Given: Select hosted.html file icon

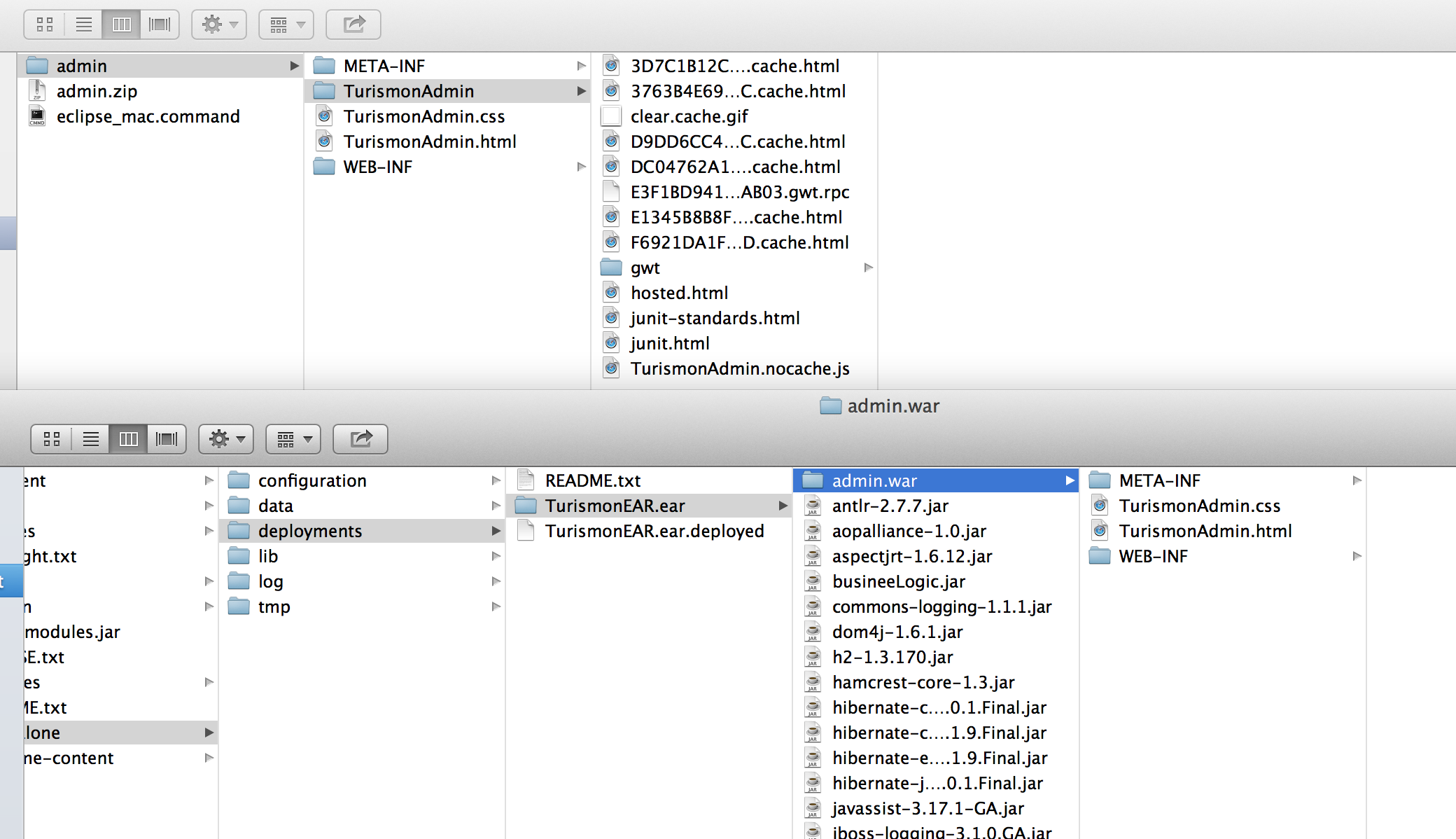Looking at the screenshot, I should 611,293.
